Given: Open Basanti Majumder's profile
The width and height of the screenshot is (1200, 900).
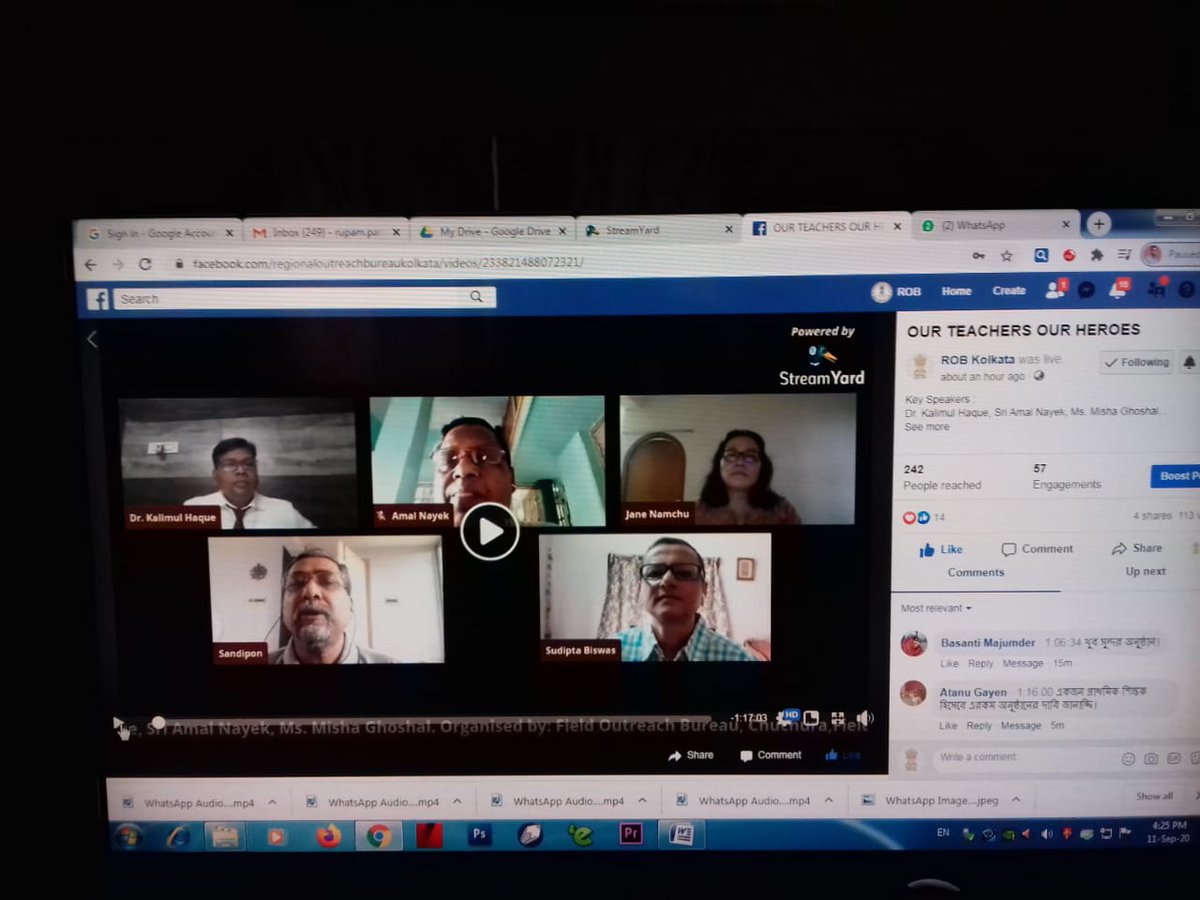Looking at the screenshot, I should [989, 642].
